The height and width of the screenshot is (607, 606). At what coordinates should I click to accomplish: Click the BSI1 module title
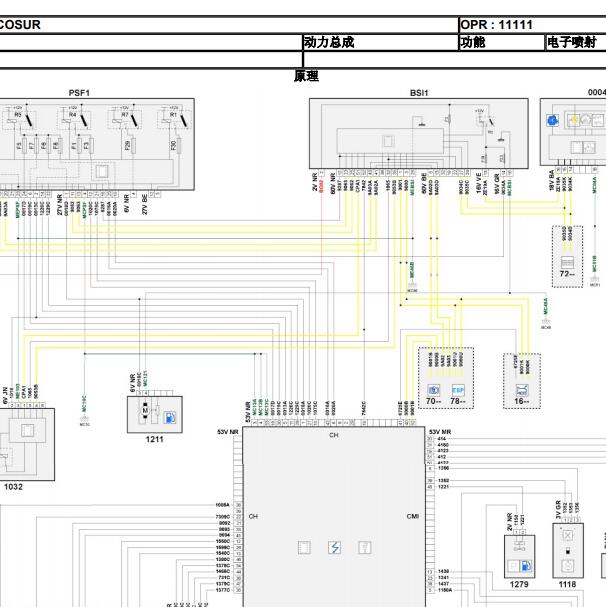[418, 92]
